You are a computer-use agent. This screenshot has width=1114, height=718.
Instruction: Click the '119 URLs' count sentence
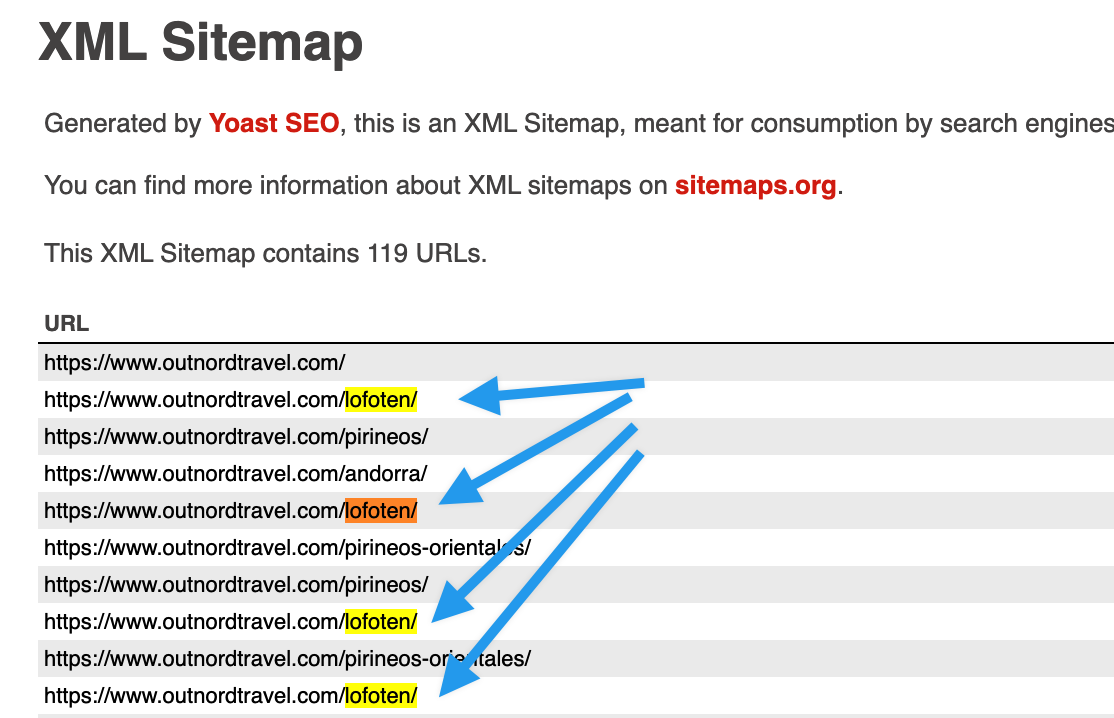click(266, 254)
